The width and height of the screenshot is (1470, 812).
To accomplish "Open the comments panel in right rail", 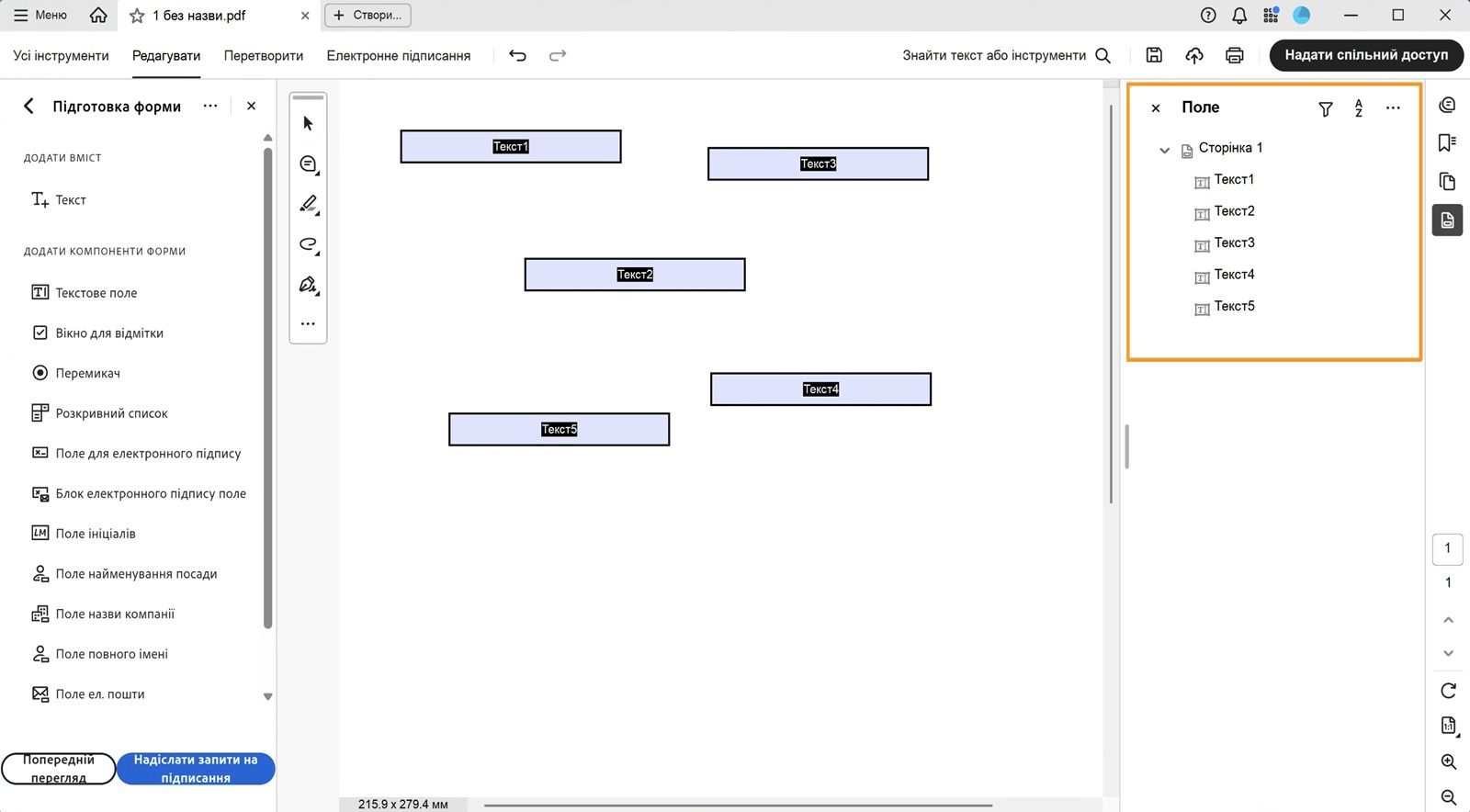I will coord(1447,105).
